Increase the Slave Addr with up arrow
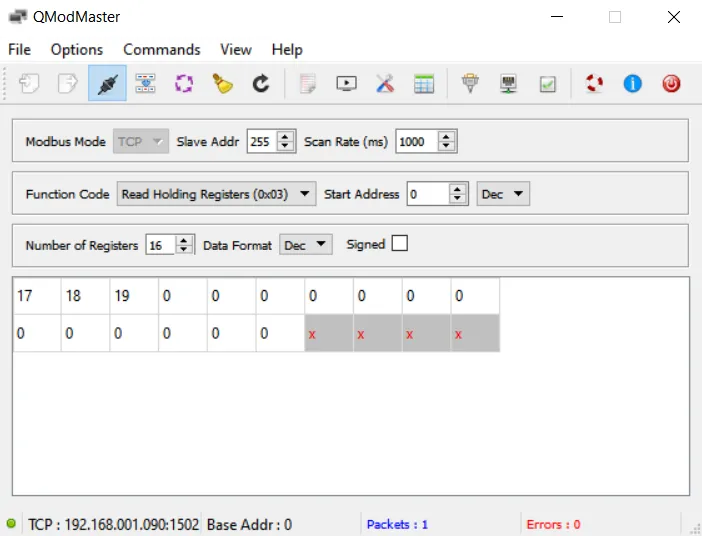702x536 pixels. [287, 137]
